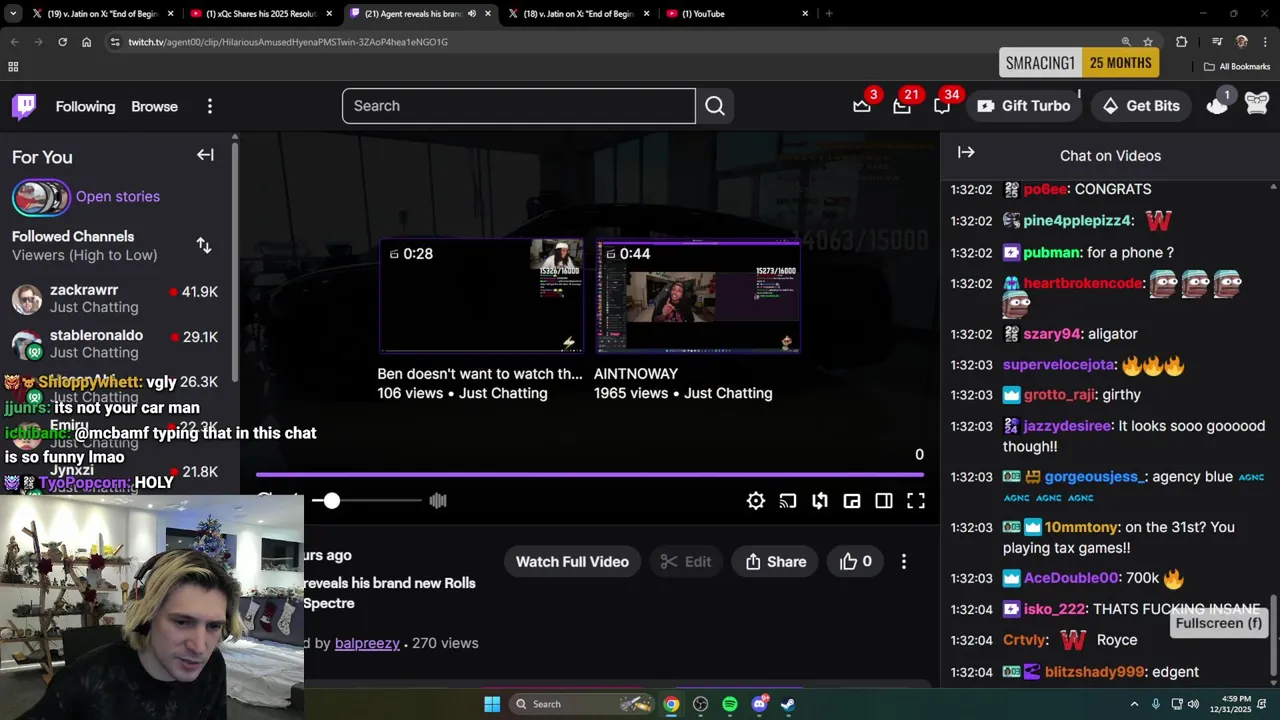
Task: Go to browser home page
Action: (x=87, y=42)
